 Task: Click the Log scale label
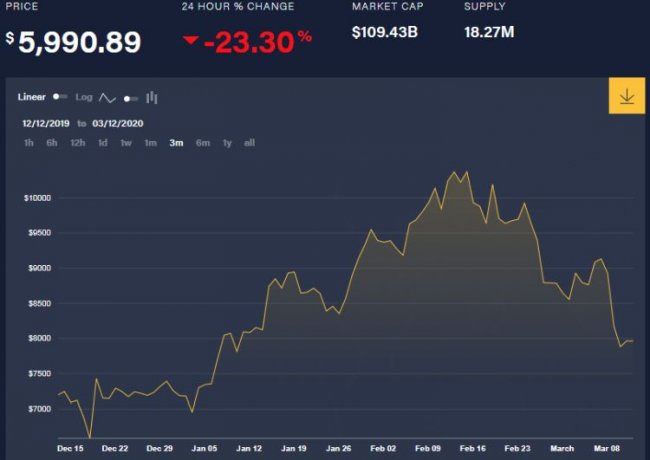[x=84, y=97]
